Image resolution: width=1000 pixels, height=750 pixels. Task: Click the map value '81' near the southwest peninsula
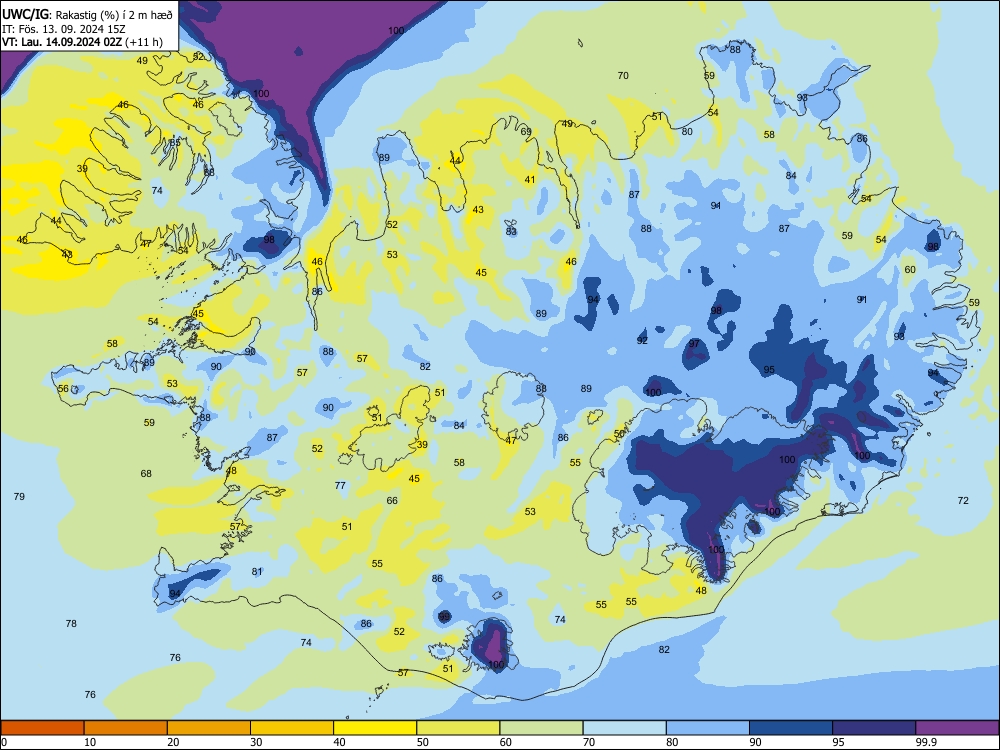click(257, 571)
